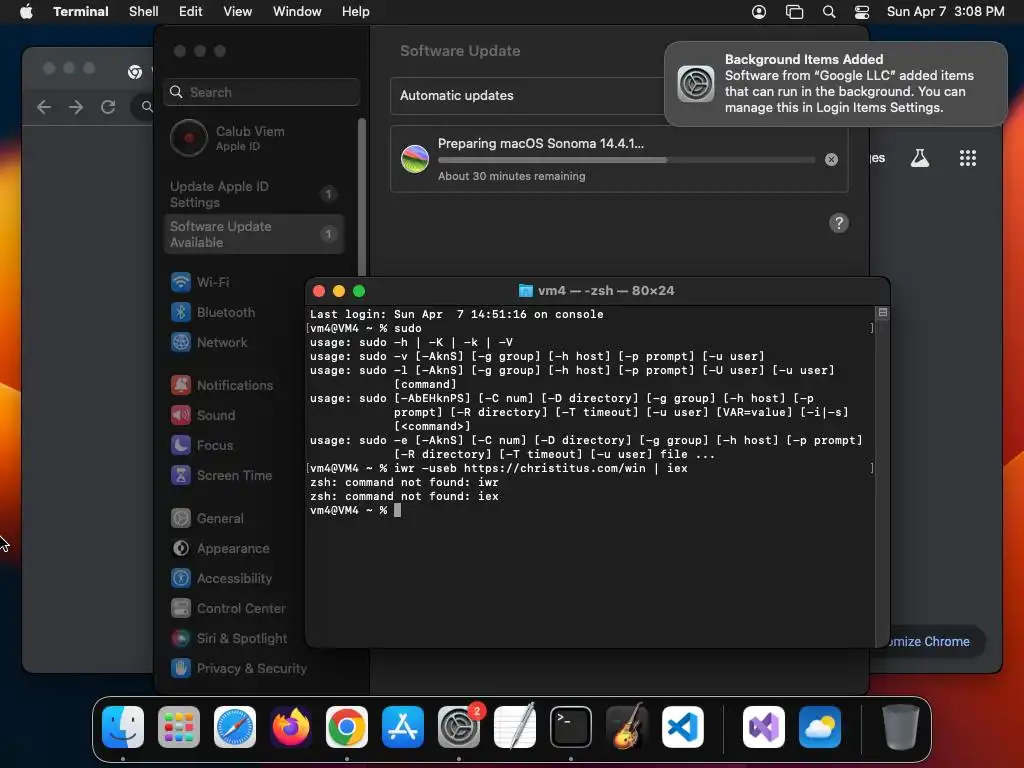Screen dimensions: 1024x768
Task: Open Launchpad from the dock
Action: [179, 727]
